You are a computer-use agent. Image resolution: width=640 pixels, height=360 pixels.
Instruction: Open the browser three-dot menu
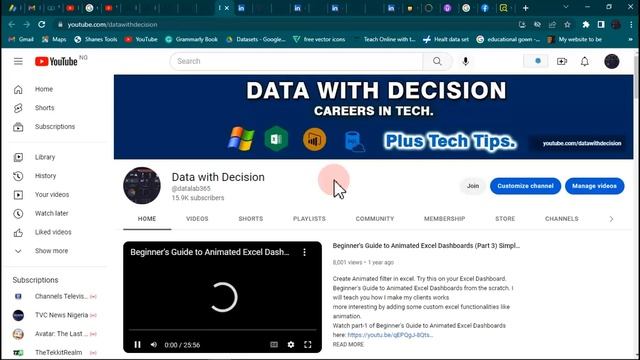point(631,24)
